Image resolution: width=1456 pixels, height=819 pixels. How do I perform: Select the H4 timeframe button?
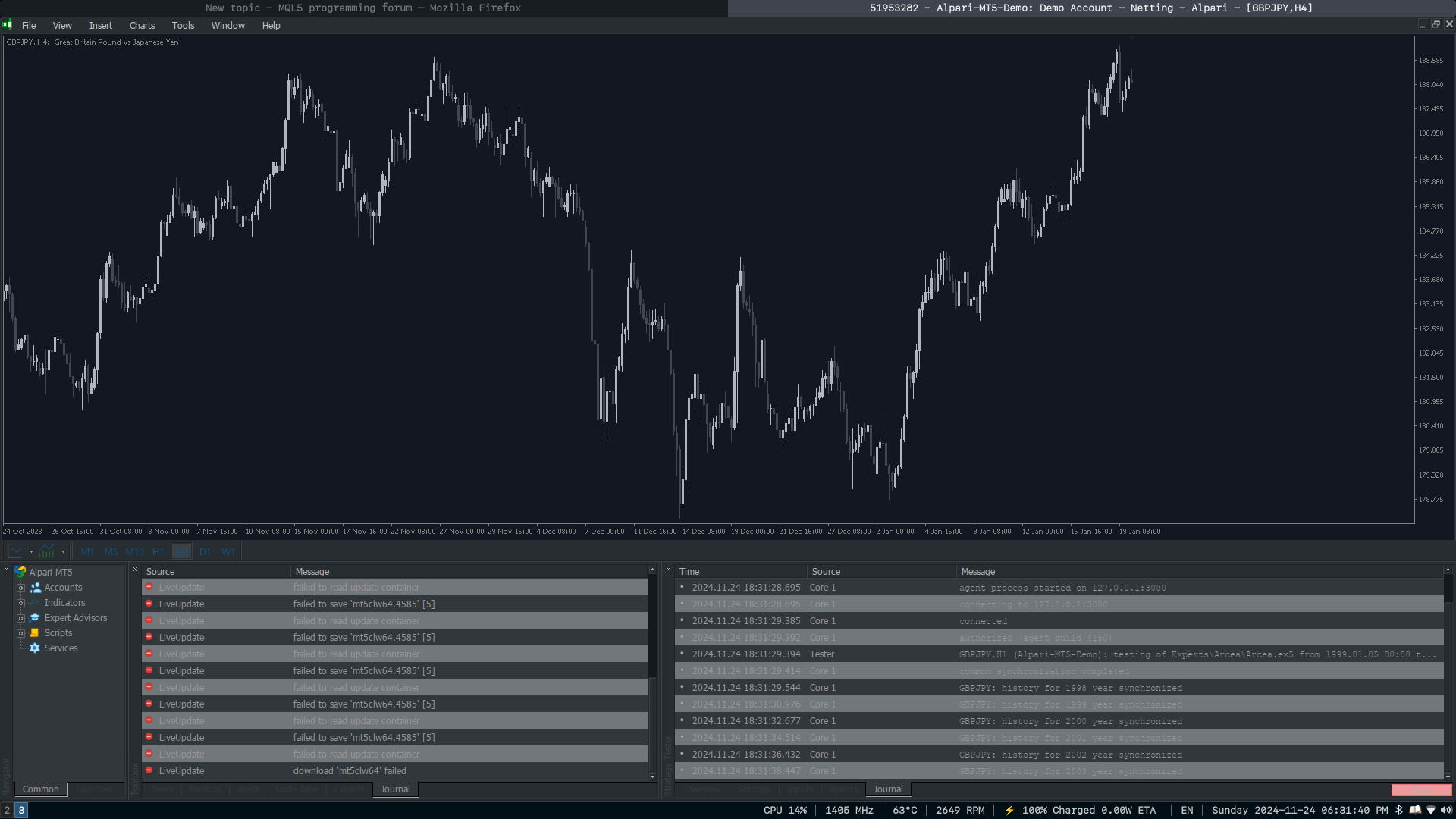(x=182, y=551)
